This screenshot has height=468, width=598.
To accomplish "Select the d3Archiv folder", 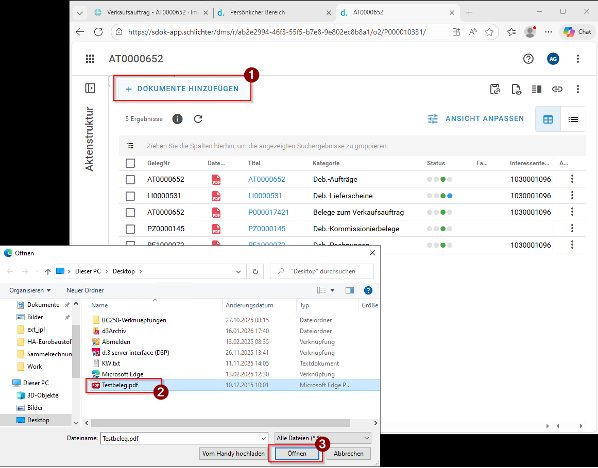I will [109, 331].
